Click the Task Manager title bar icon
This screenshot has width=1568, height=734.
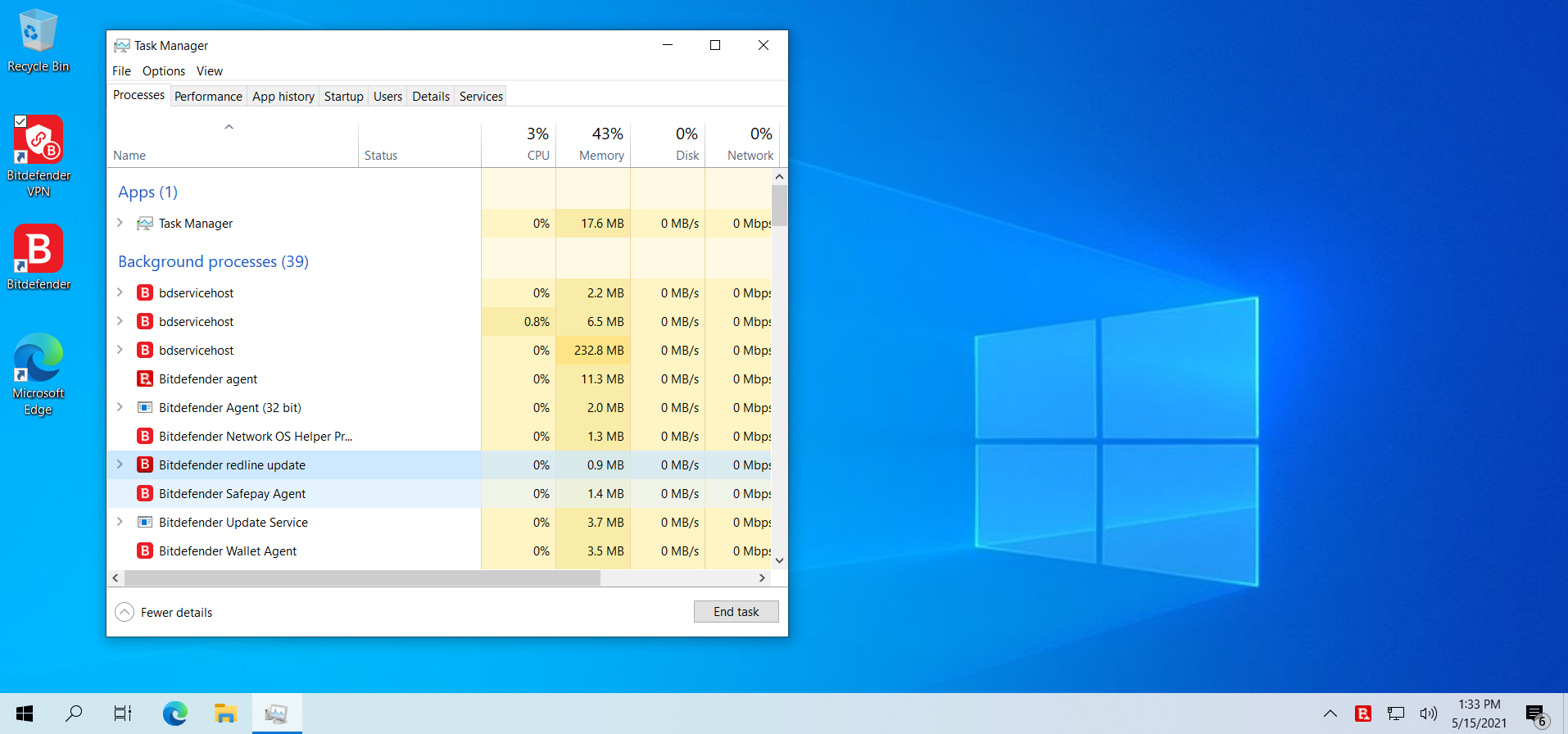tap(122, 45)
